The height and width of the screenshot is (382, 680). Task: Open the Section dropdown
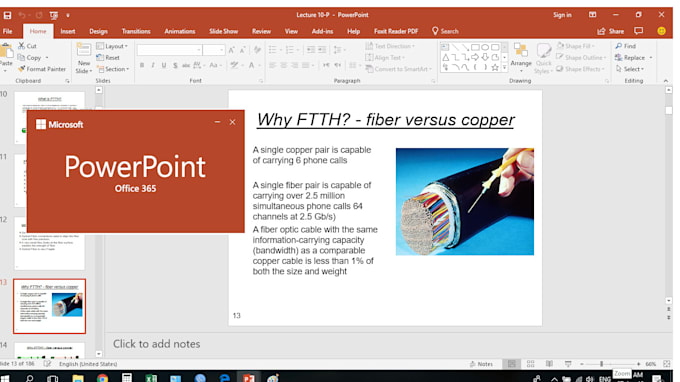(113, 69)
